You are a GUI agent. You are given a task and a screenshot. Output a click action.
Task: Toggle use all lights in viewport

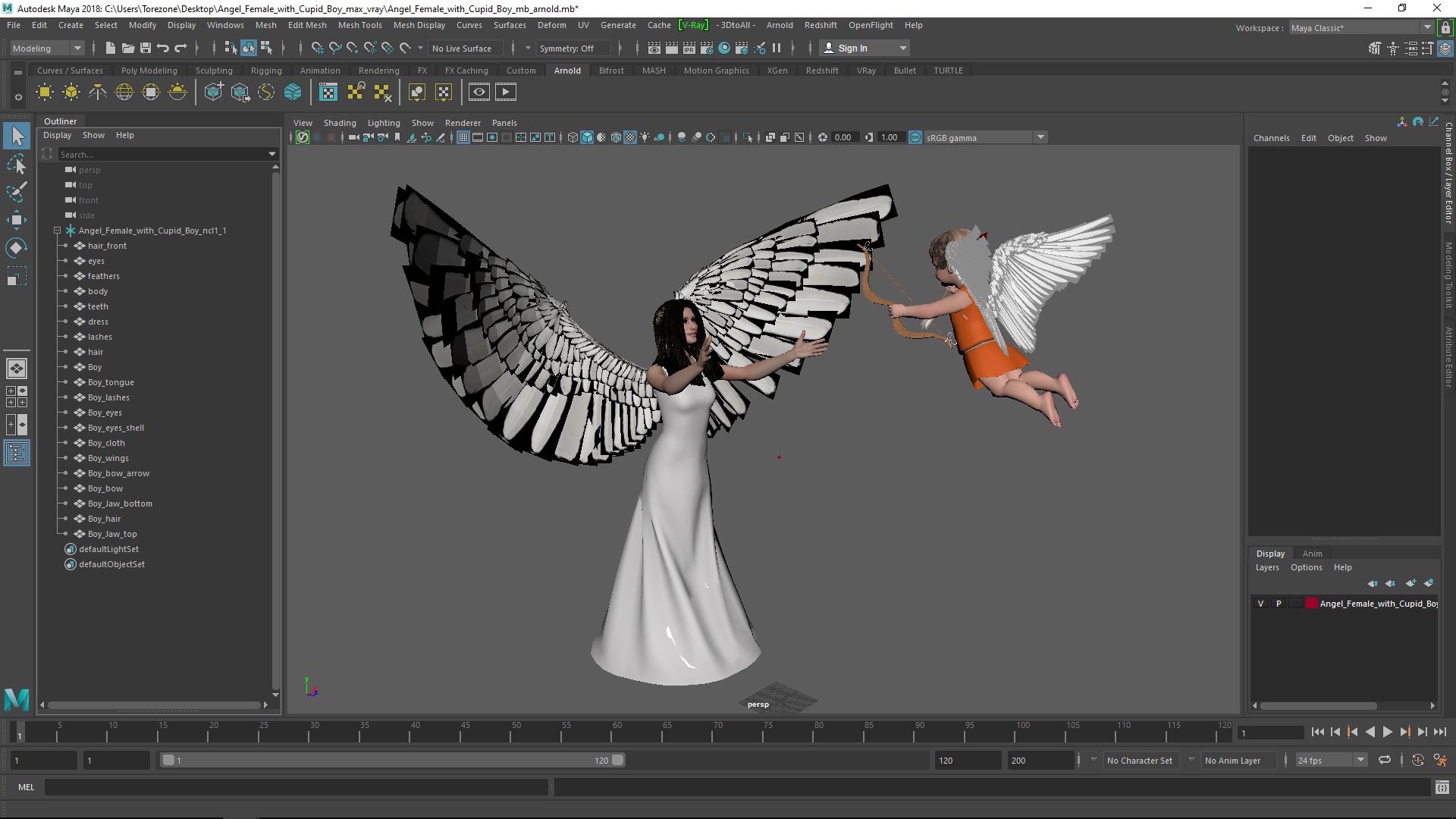(x=645, y=137)
